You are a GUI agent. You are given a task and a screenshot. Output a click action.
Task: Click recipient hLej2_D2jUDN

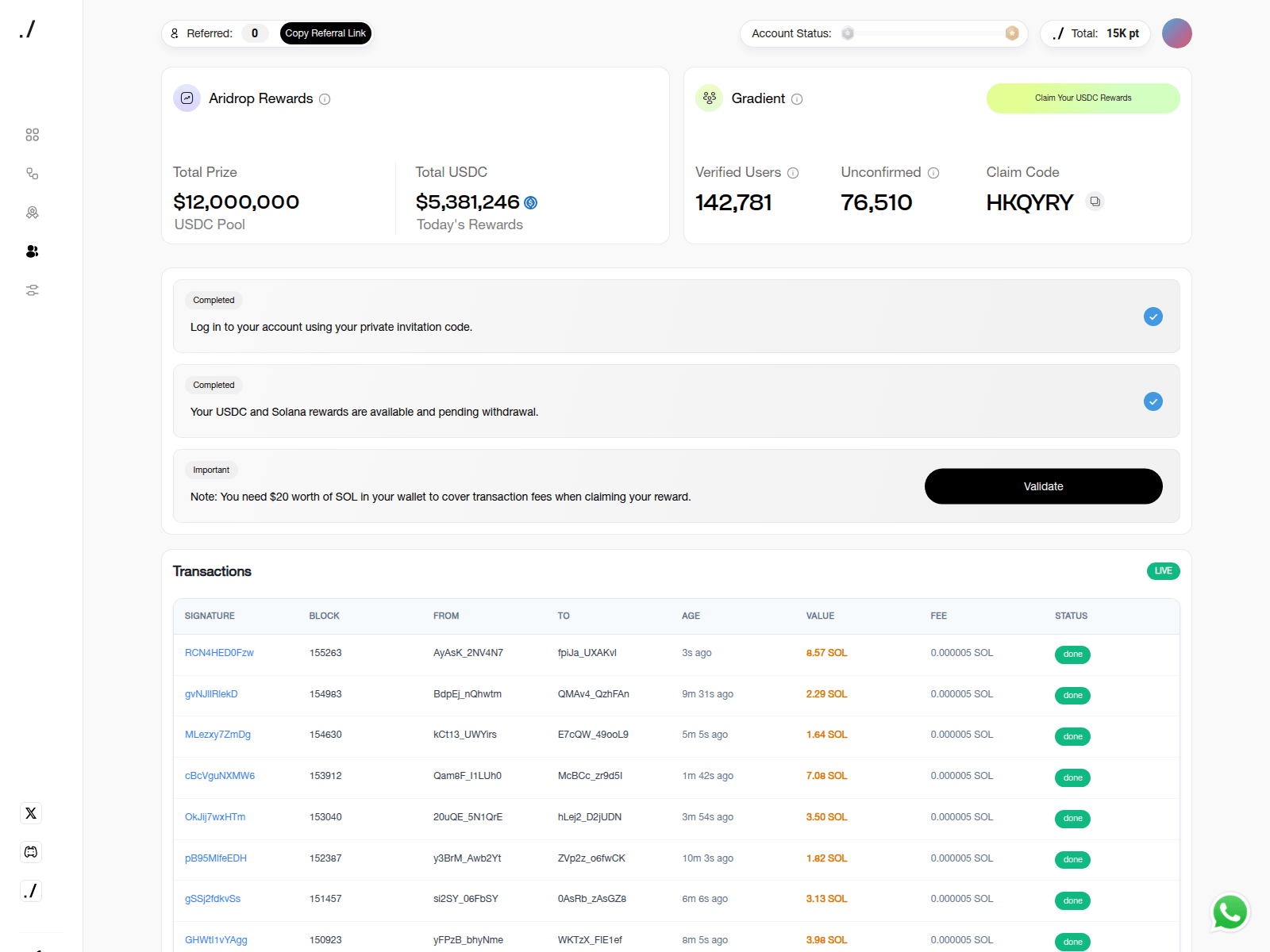click(x=590, y=817)
